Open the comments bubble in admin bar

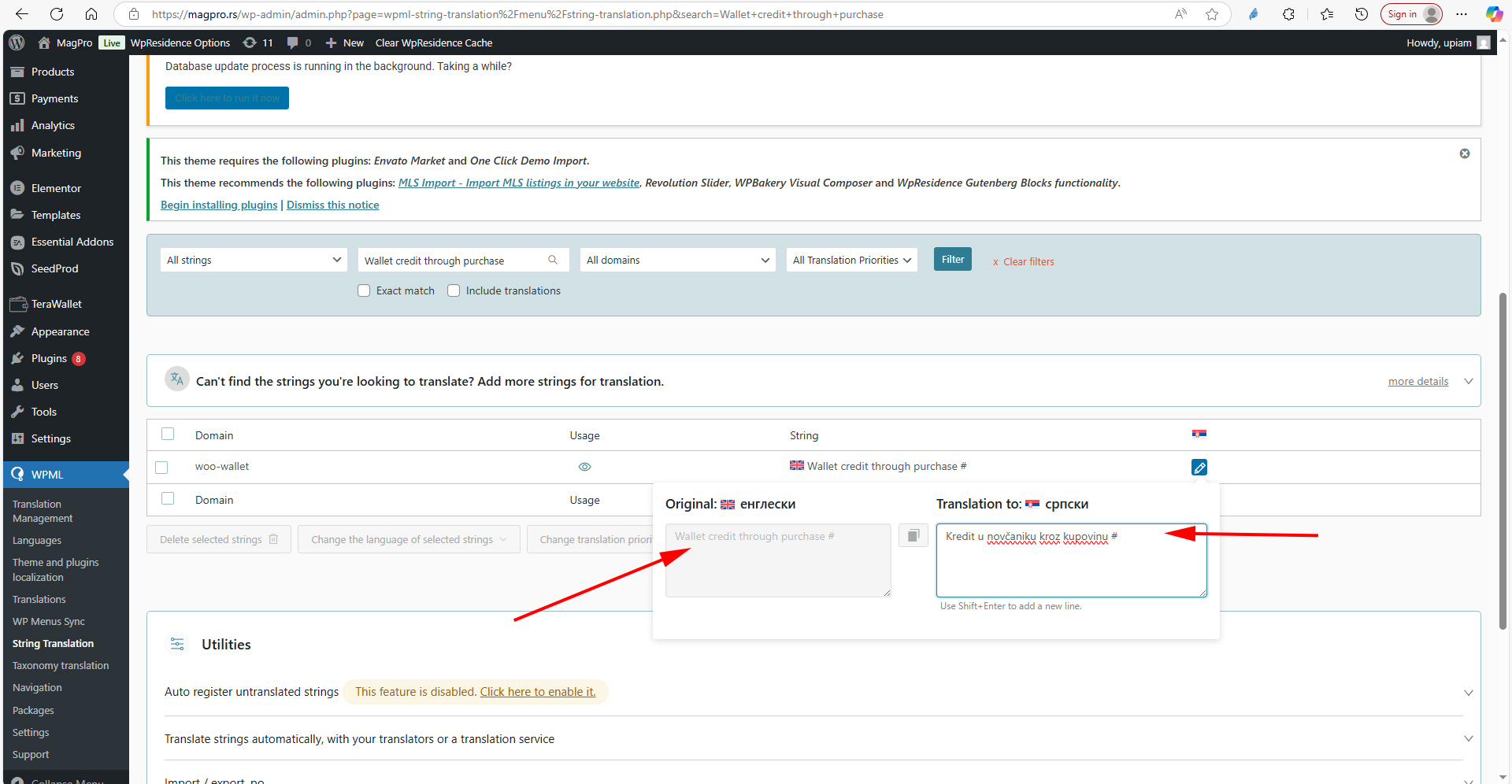298,43
